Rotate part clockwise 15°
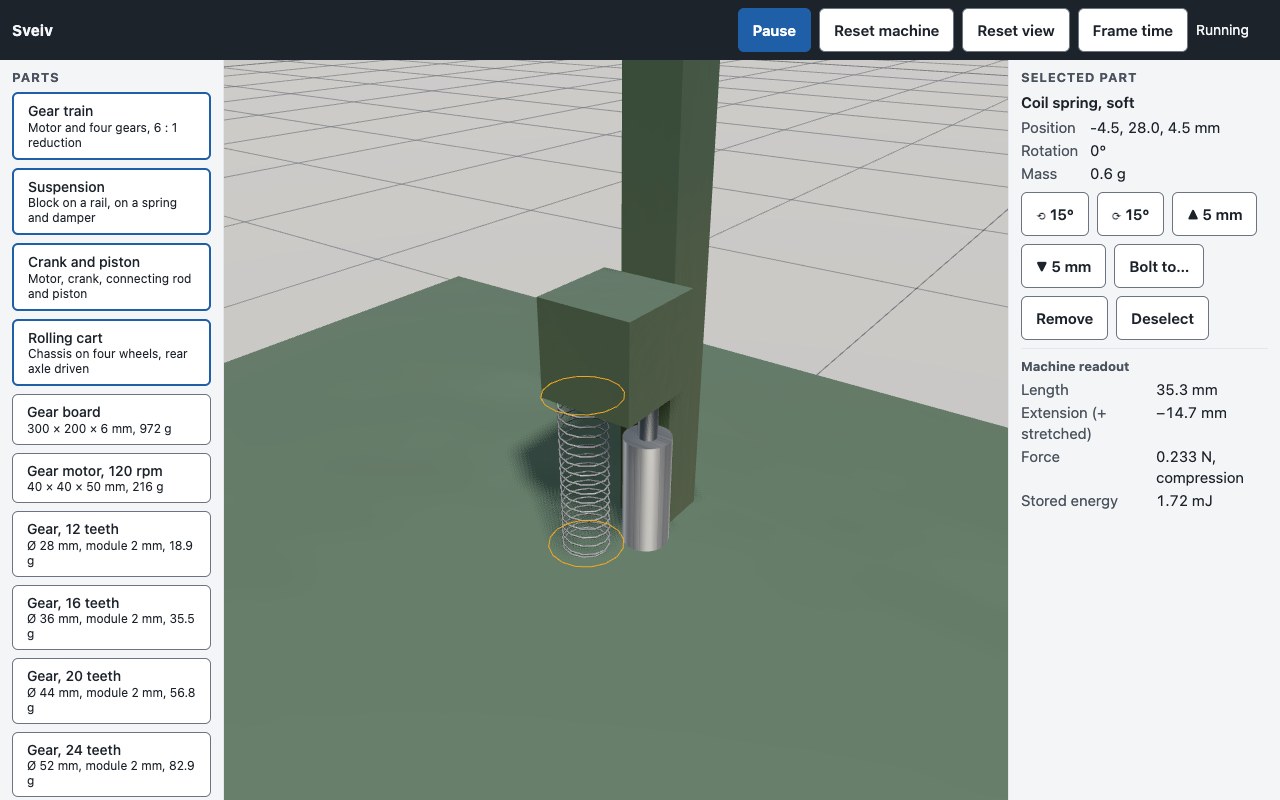Screen dimensions: 1280x800 (1130, 214)
